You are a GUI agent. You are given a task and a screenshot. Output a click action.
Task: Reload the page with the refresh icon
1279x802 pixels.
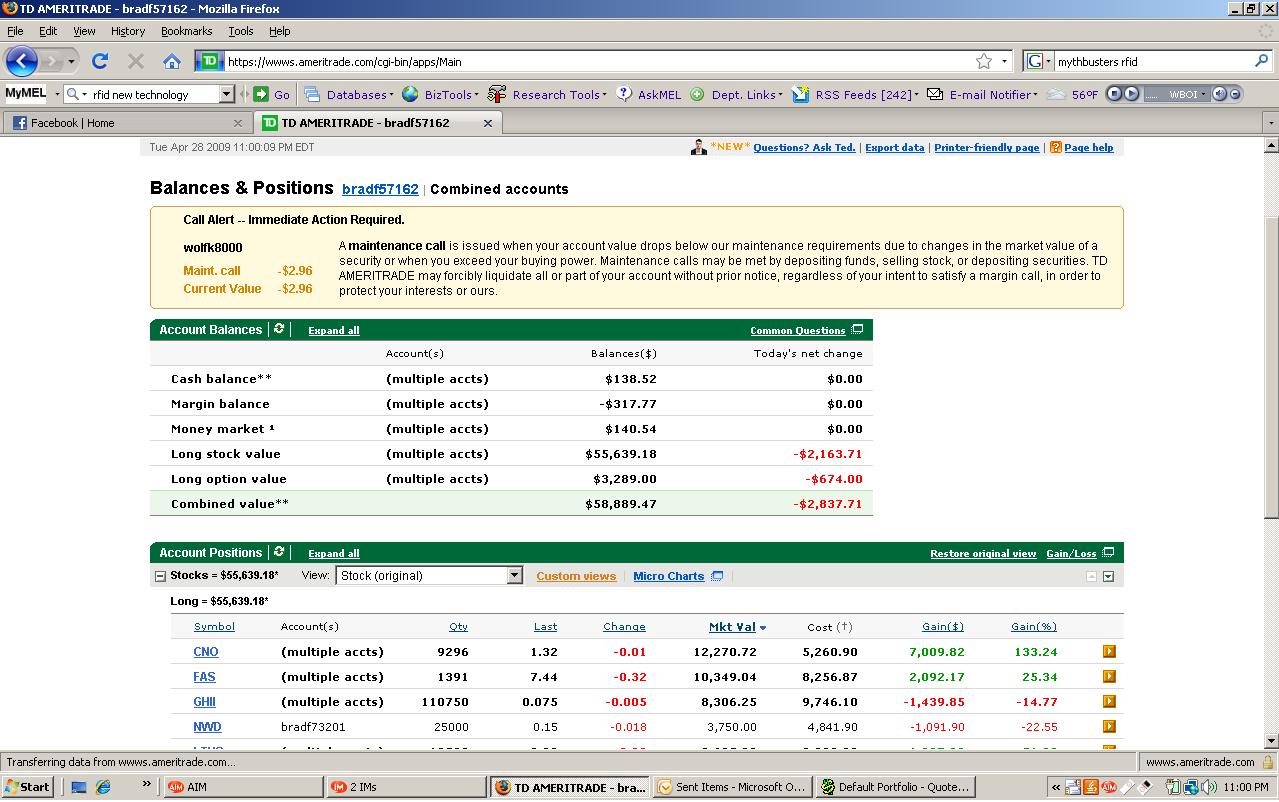[x=100, y=61]
